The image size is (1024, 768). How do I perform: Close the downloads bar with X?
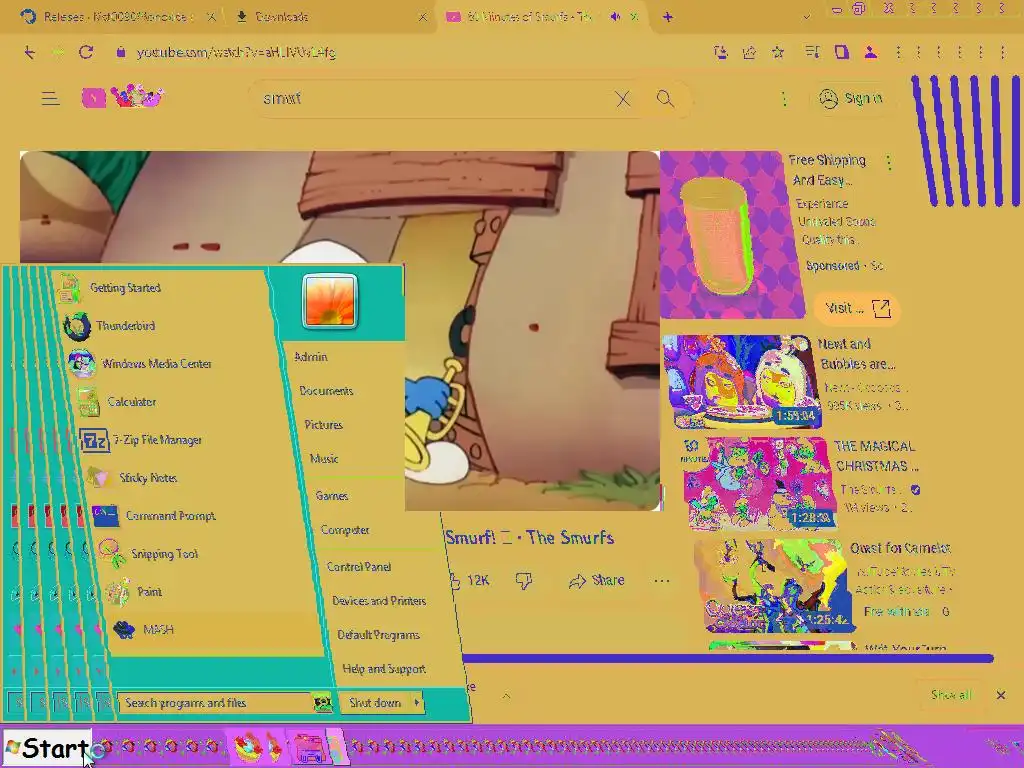tap(1000, 695)
